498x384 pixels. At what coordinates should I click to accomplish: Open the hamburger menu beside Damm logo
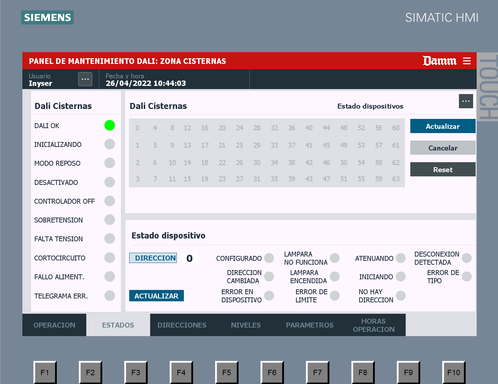click(467, 61)
